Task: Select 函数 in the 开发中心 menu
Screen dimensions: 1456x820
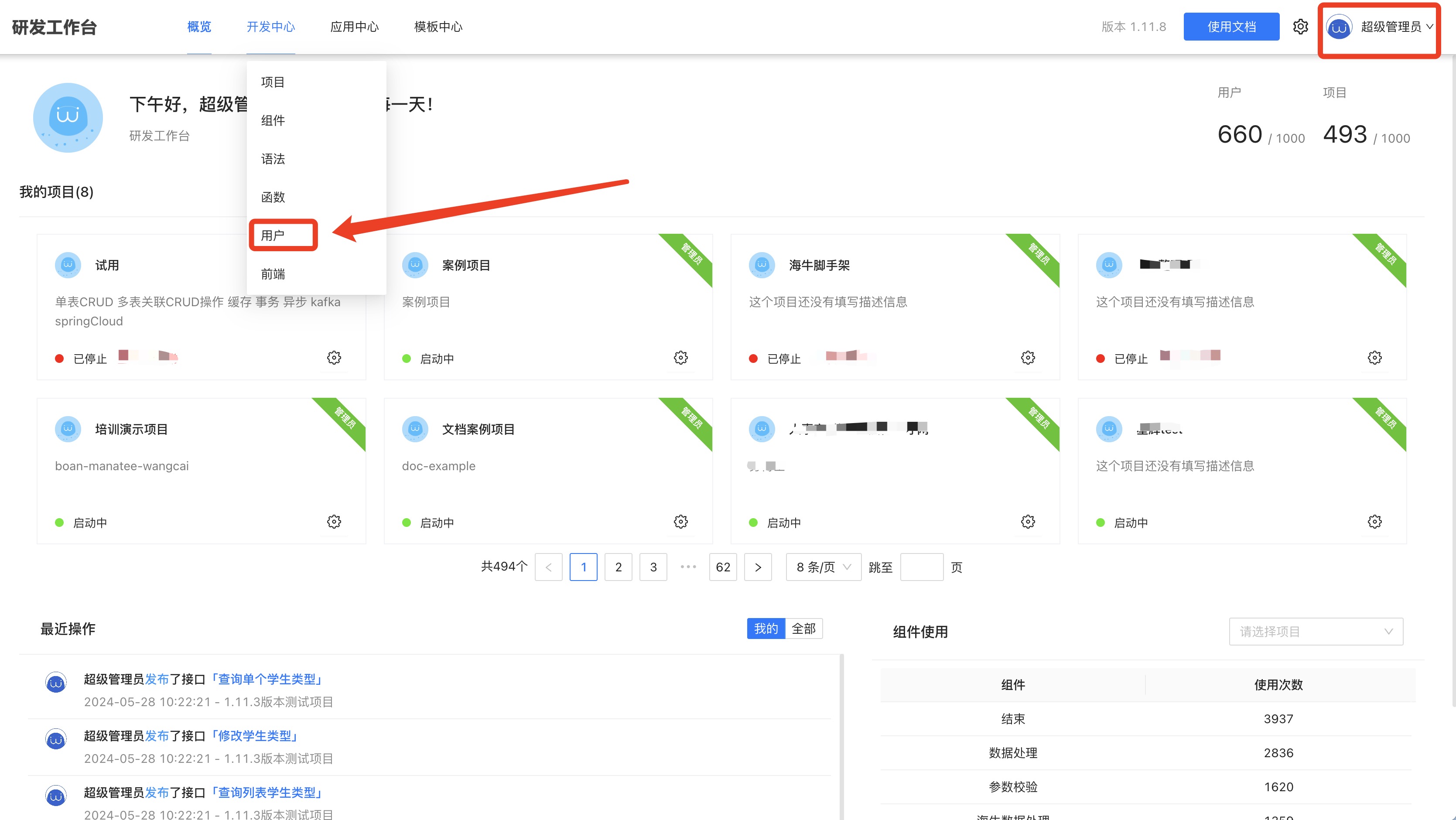Action: 317,197
